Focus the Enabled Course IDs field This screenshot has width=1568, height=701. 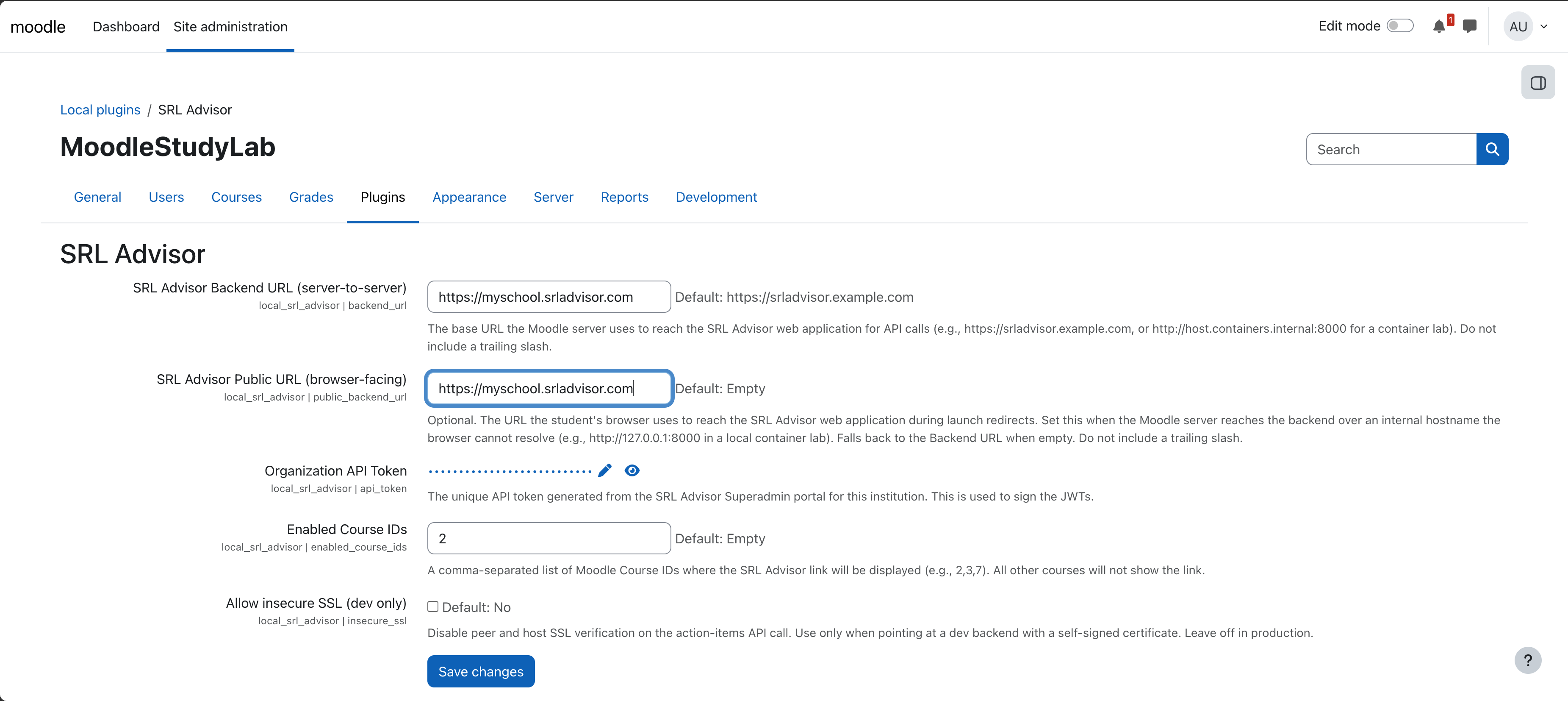pyautogui.click(x=549, y=538)
